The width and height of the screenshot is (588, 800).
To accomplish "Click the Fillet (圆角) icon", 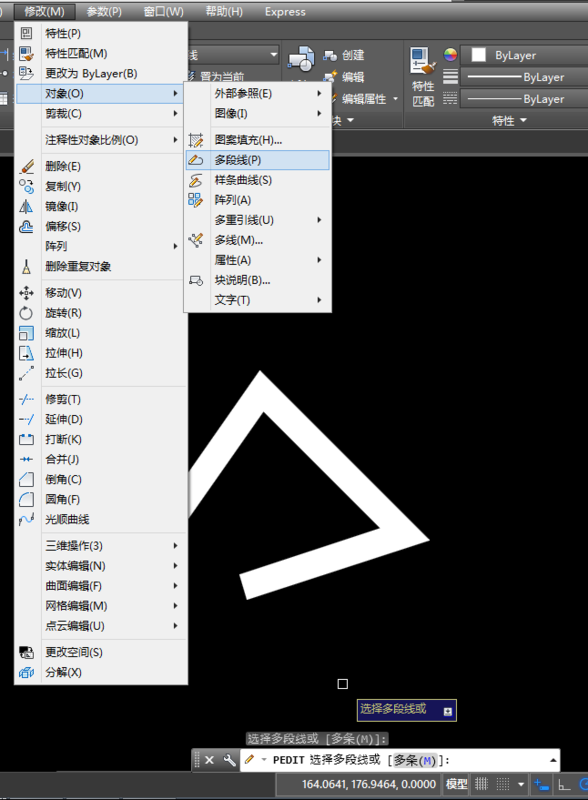I will 26,499.
